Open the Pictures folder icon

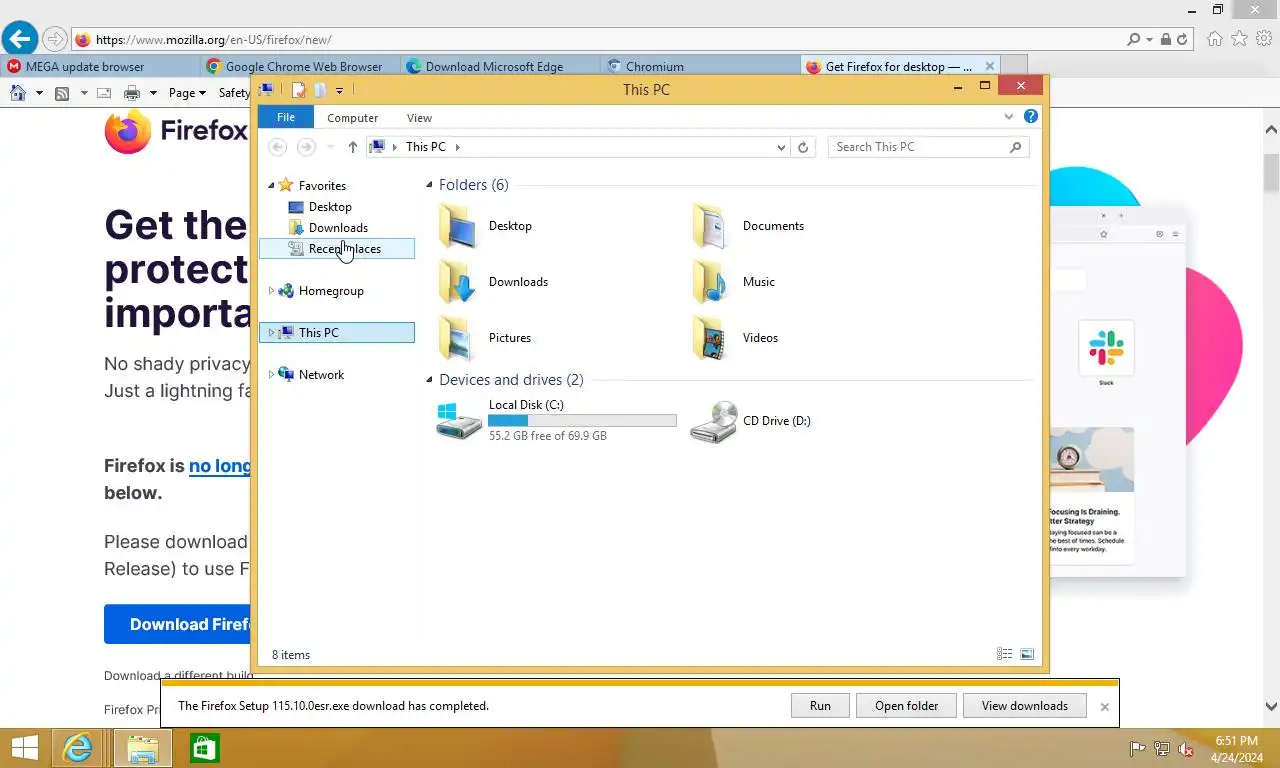click(460, 338)
